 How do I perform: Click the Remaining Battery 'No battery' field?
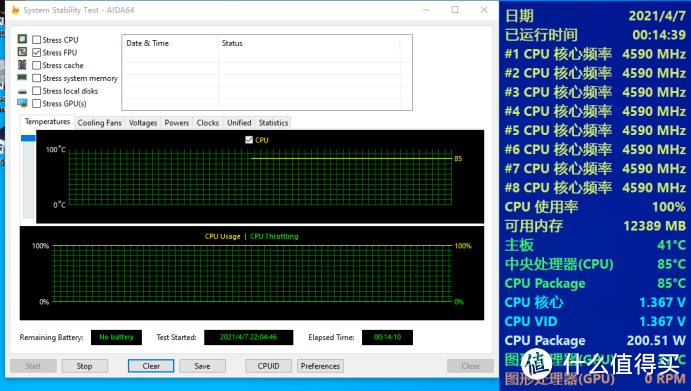116,337
